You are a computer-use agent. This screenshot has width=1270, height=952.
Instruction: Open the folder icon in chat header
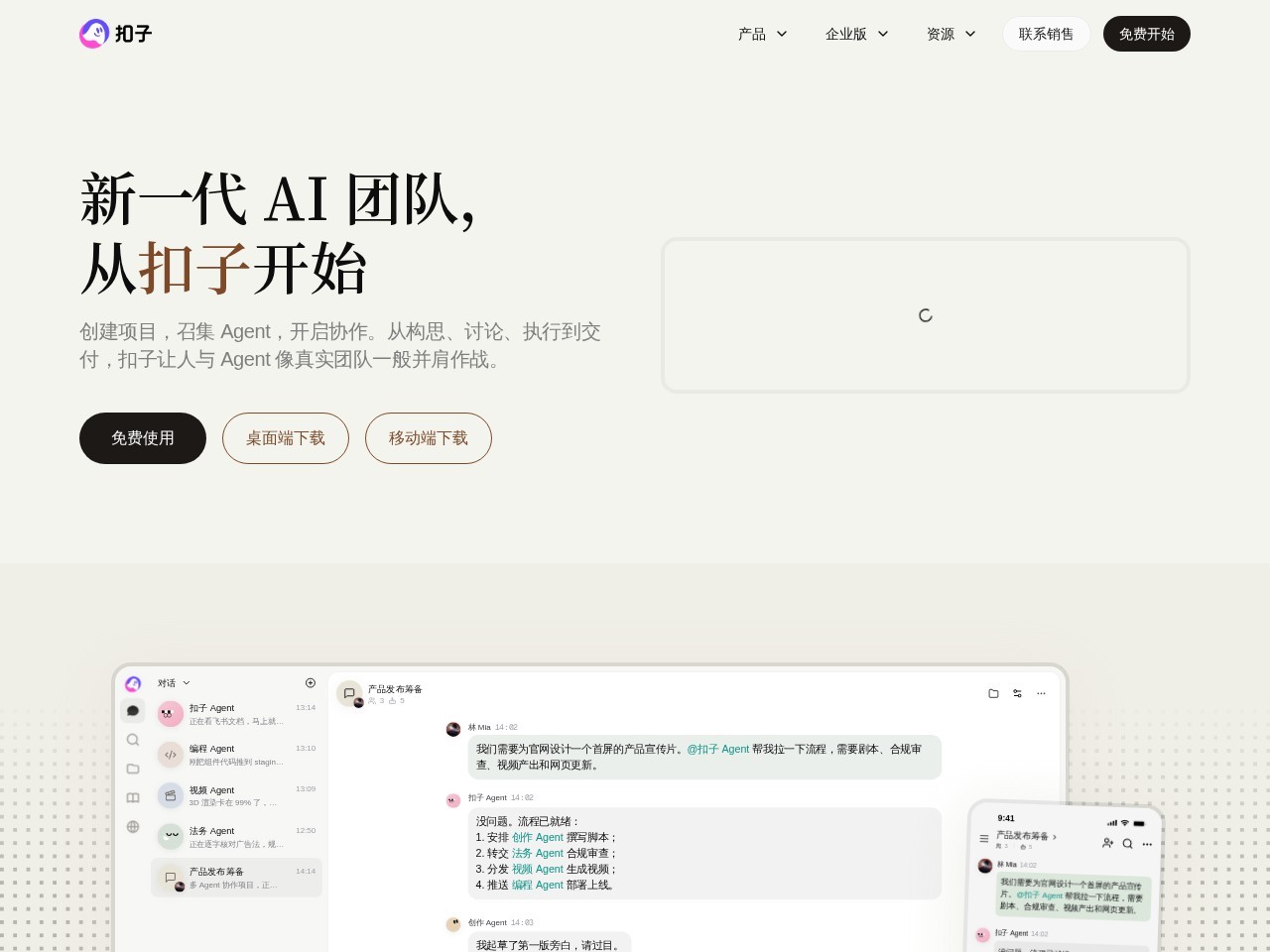(993, 693)
